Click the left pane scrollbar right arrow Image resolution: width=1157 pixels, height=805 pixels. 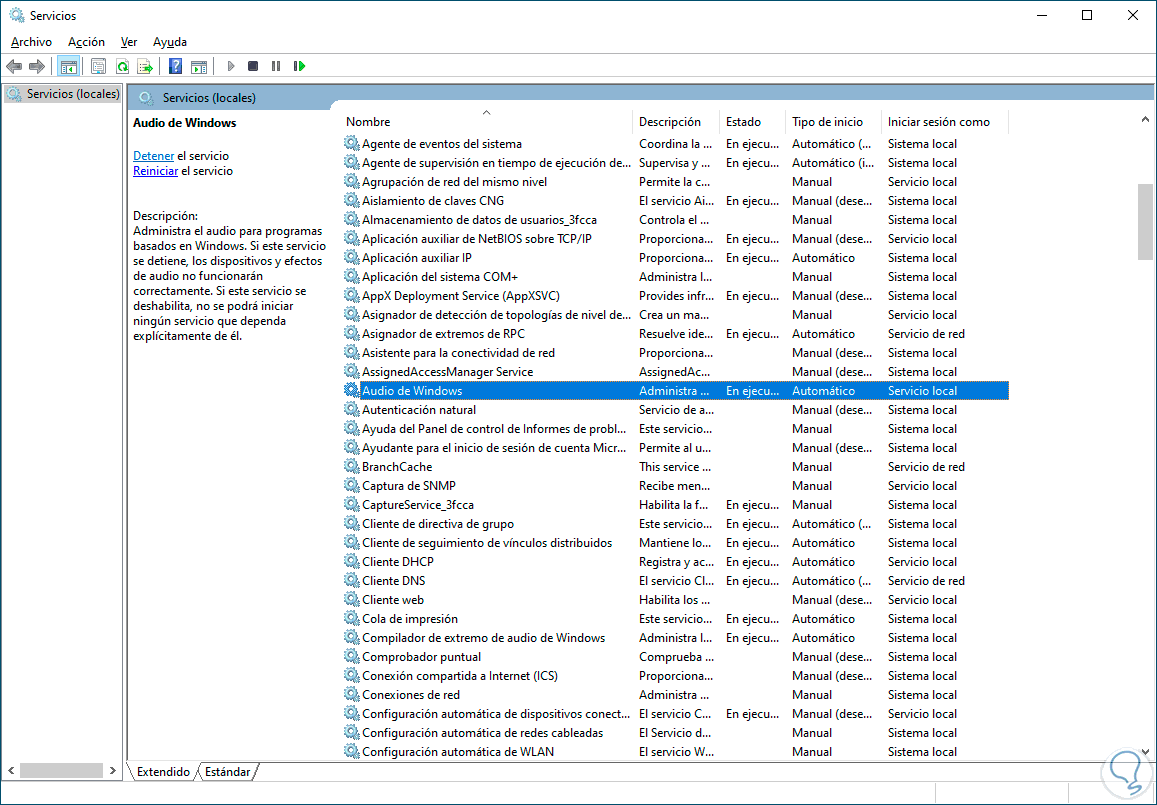click(112, 770)
